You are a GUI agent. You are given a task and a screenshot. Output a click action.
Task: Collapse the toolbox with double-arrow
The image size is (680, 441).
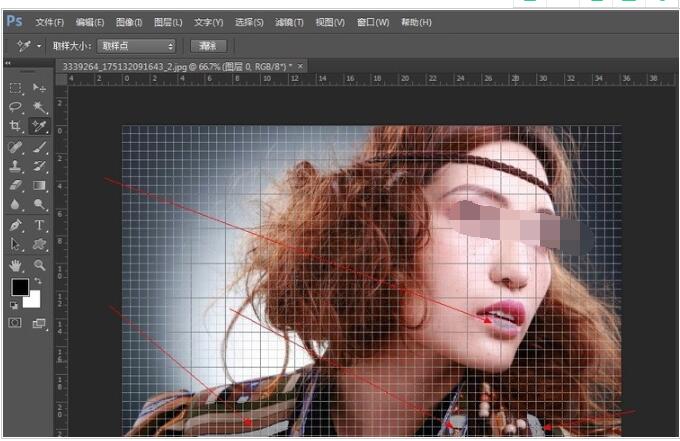[x=8, y=63]
